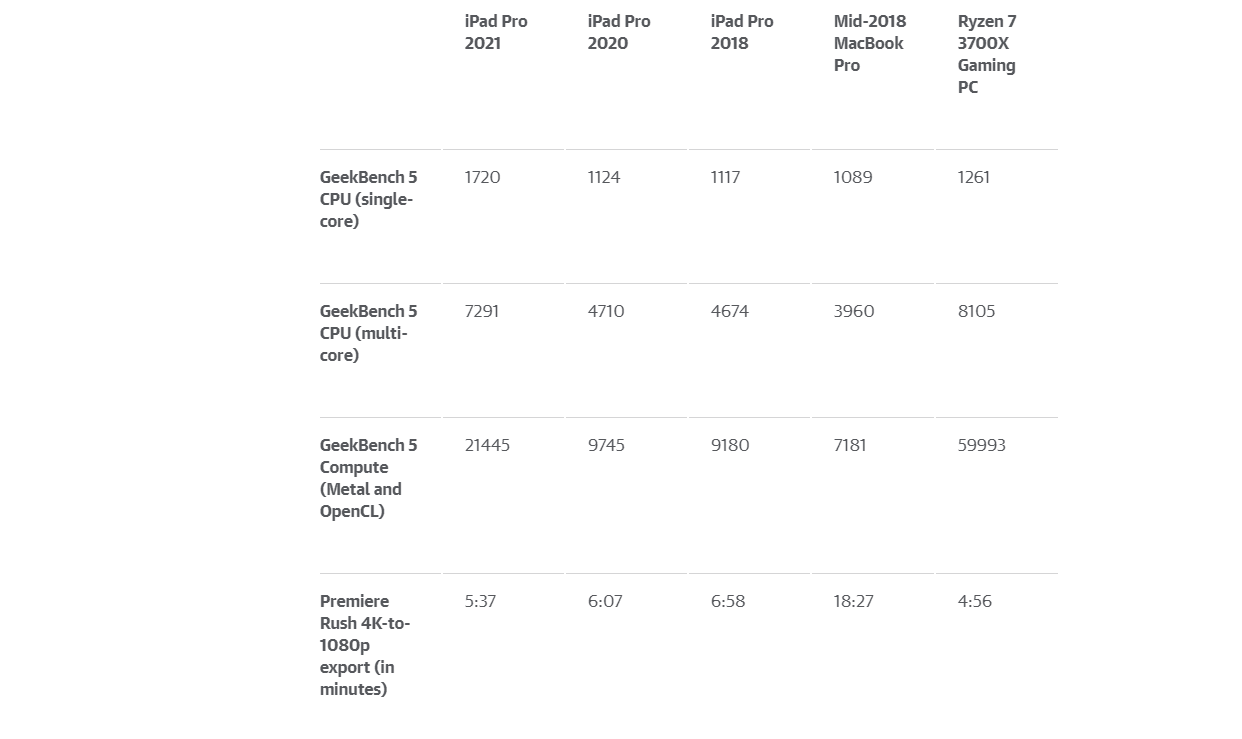Select the iPad Pro 2020 column header

pyautogui.click(x=619, y=32)
